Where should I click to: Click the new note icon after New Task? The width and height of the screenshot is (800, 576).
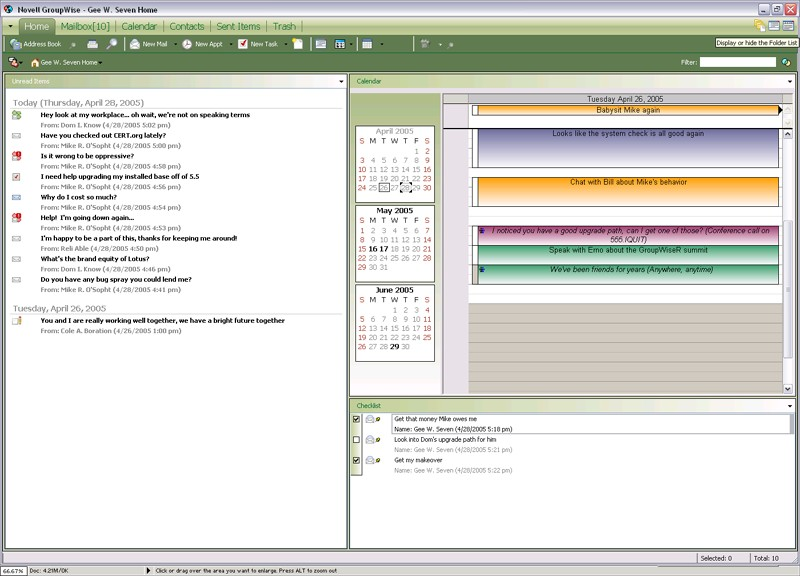[x=297, y=44]
